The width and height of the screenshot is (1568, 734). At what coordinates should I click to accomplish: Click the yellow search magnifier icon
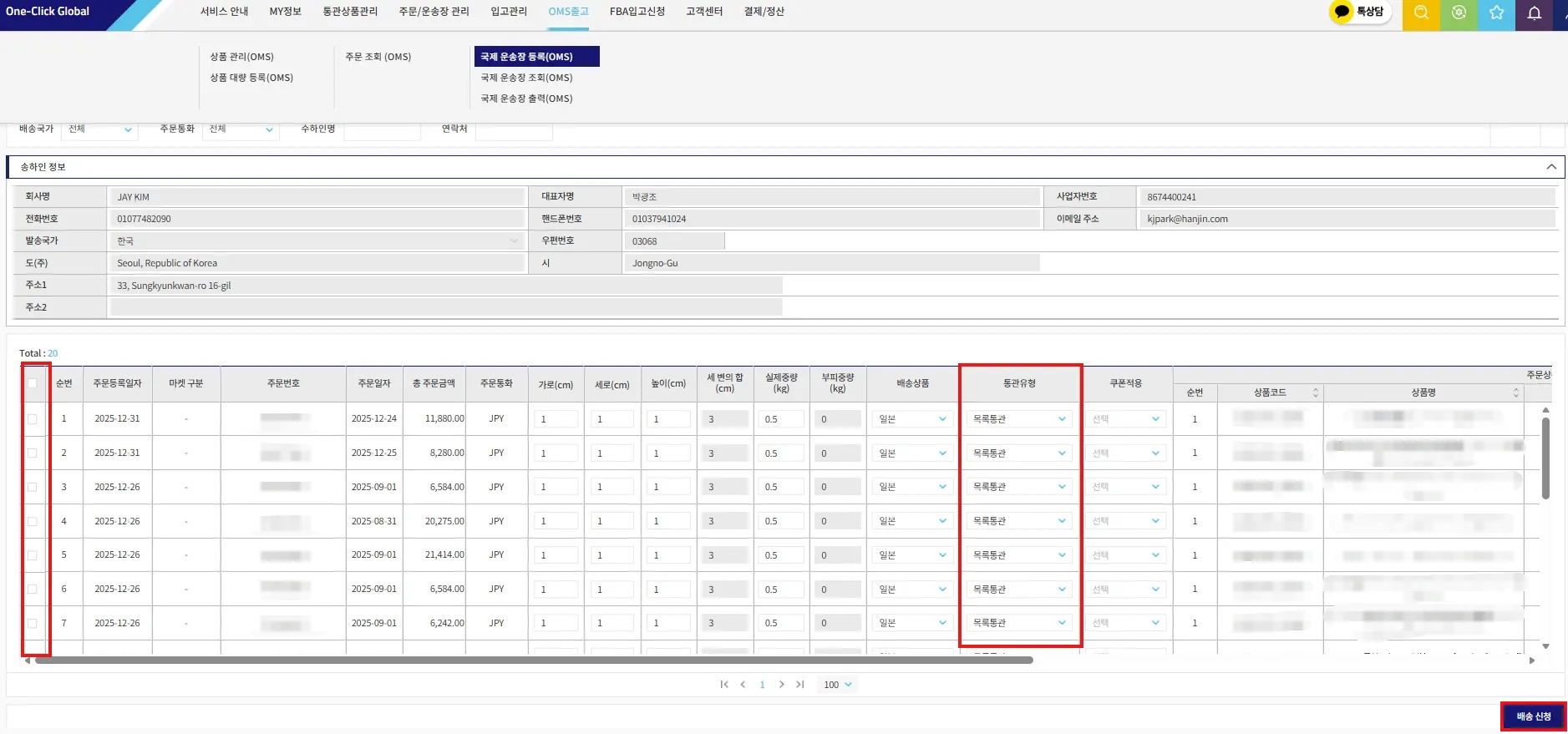[1421, 13]
